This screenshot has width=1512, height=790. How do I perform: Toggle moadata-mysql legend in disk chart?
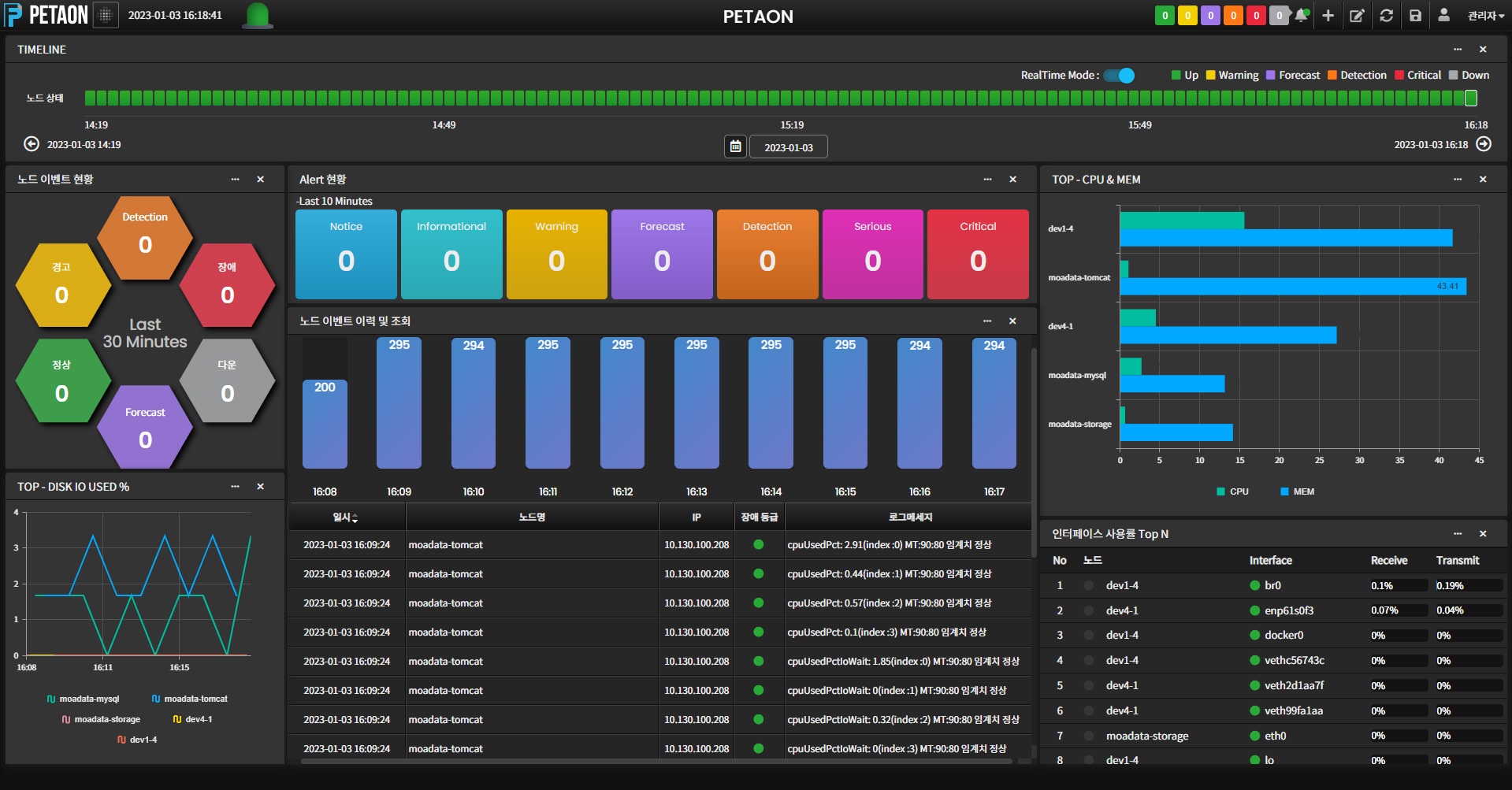(x=83, y=699)
